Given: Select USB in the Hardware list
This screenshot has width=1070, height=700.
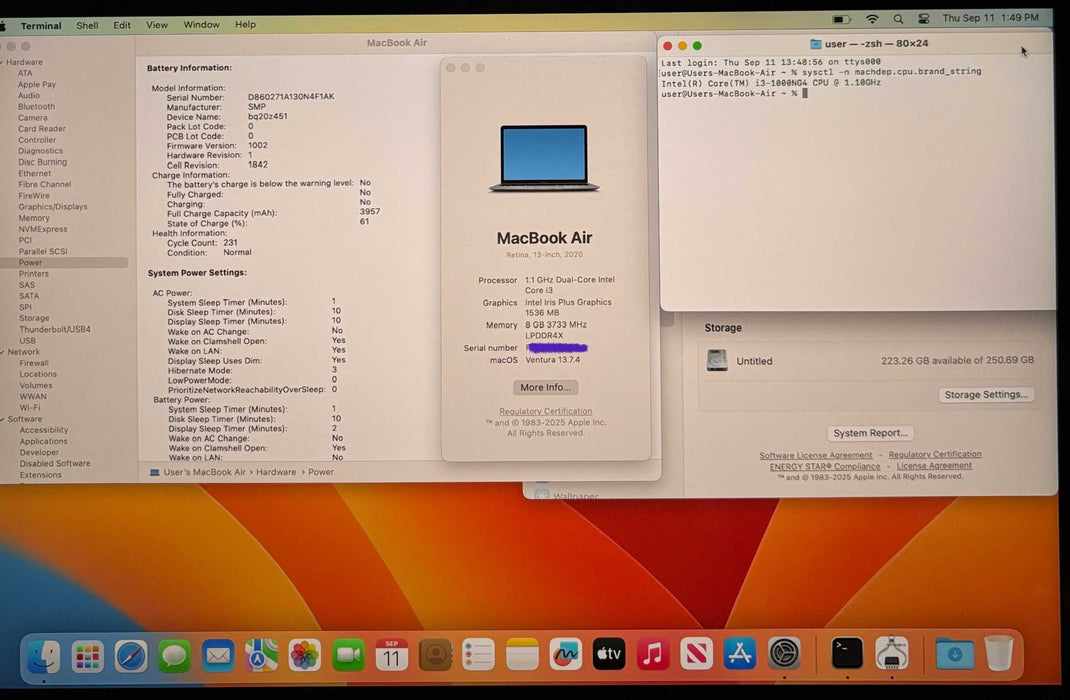Looking at the screenshot, I should click(27, 340).
